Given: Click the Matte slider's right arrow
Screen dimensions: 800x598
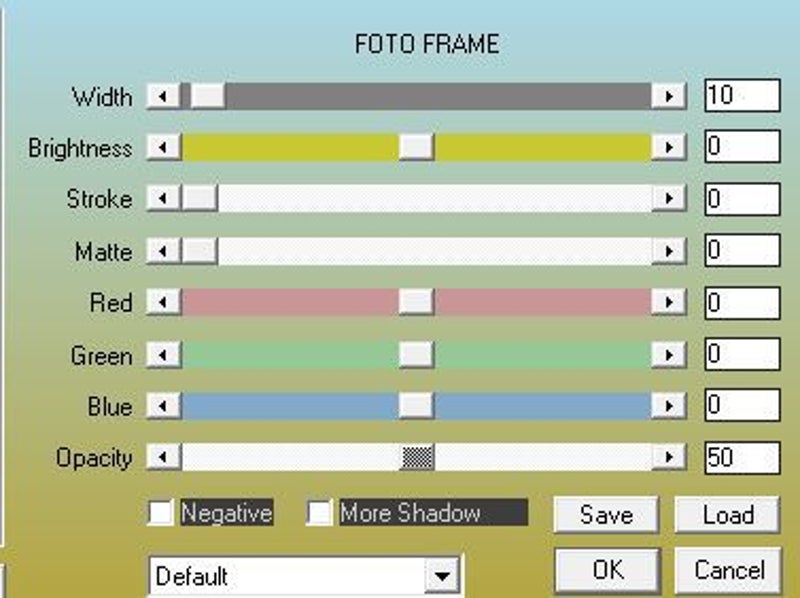Looking at the screenshot, I should pos(668,251).
